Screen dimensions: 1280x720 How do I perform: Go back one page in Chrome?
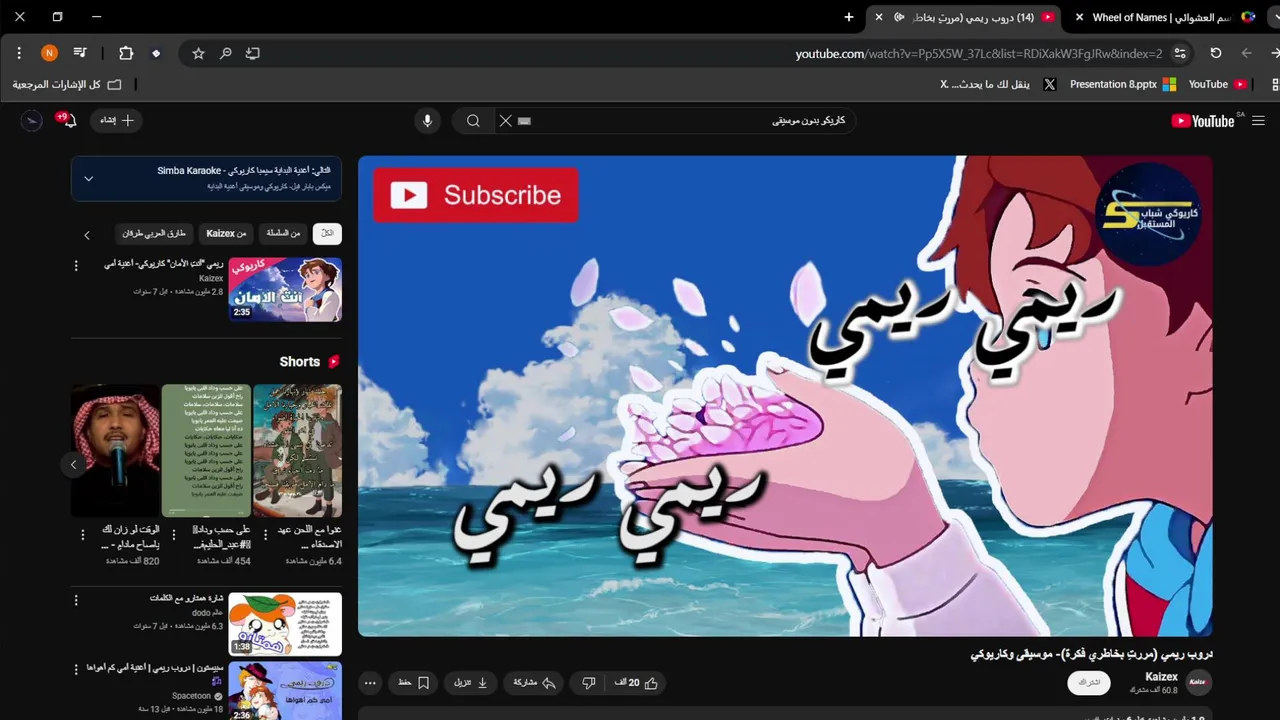(x=1246, y=53)
